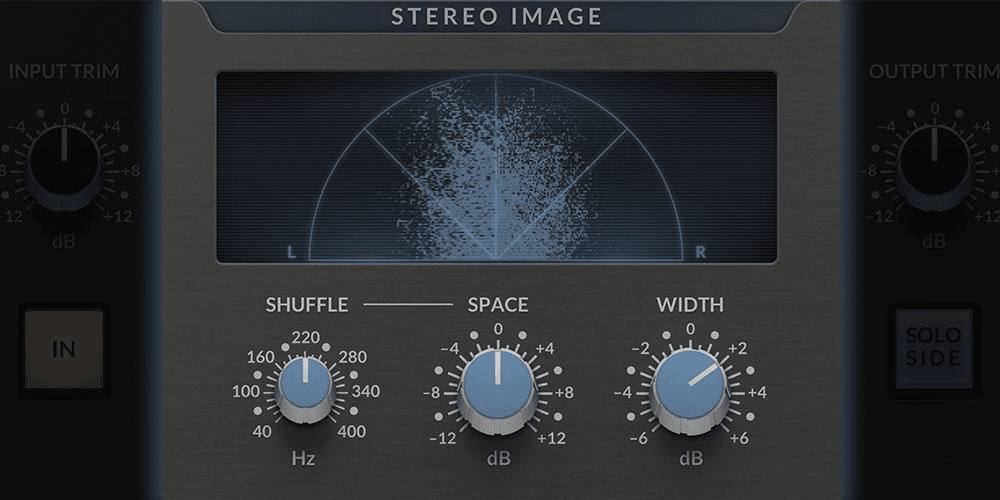
Task: Toggle the IN bypass button
Action: click(x=64, y=350)
